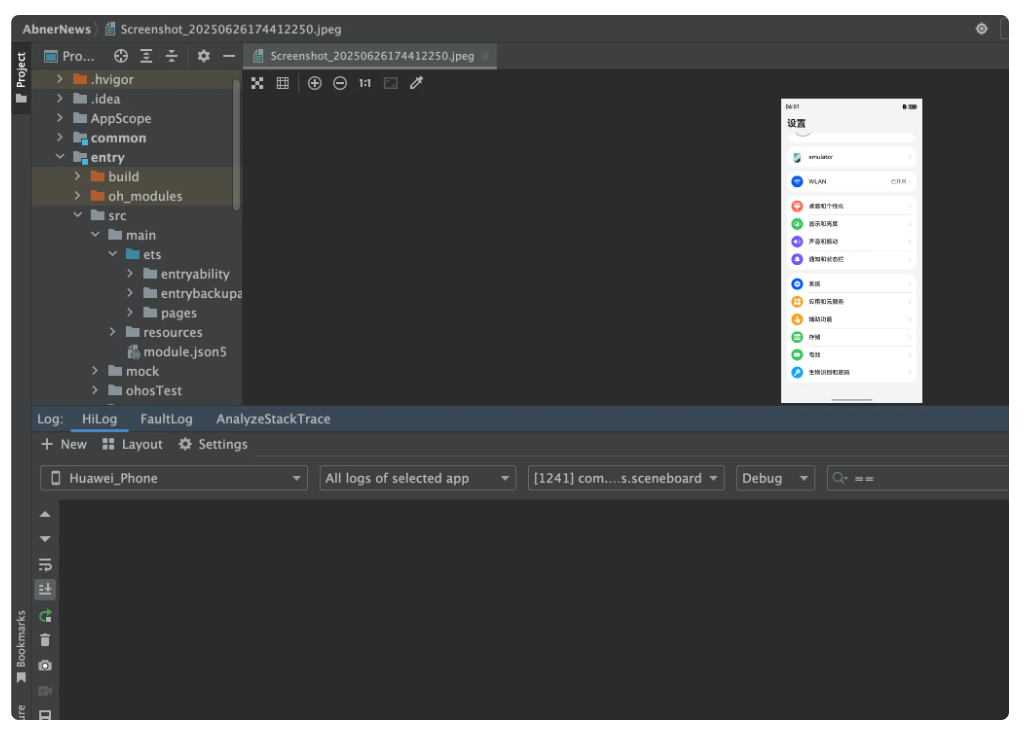Take a device screenshot with camera icon
The height and width of the screenshot is (736, 1026).
click(45, 665)
